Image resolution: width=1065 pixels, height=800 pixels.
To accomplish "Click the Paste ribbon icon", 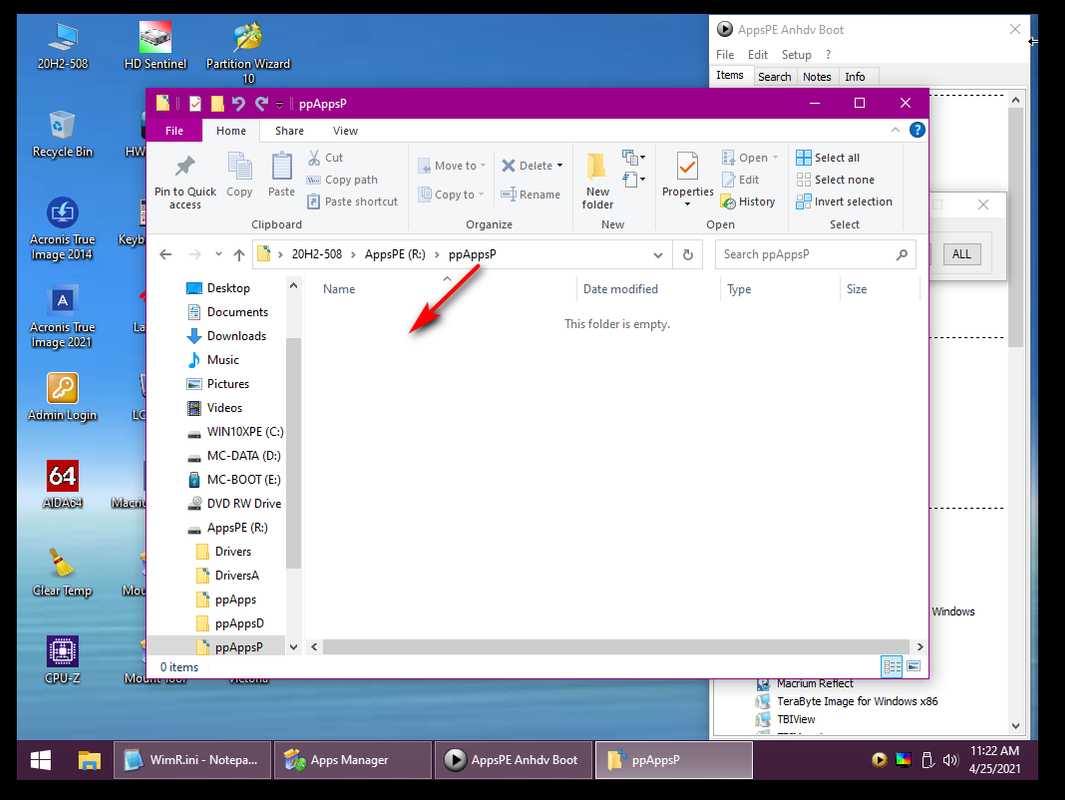I will 281,175.
